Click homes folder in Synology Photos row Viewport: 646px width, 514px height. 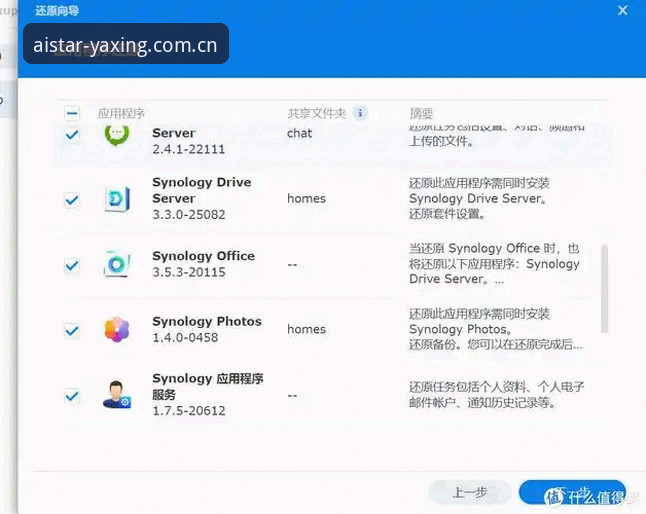(307, 329)
